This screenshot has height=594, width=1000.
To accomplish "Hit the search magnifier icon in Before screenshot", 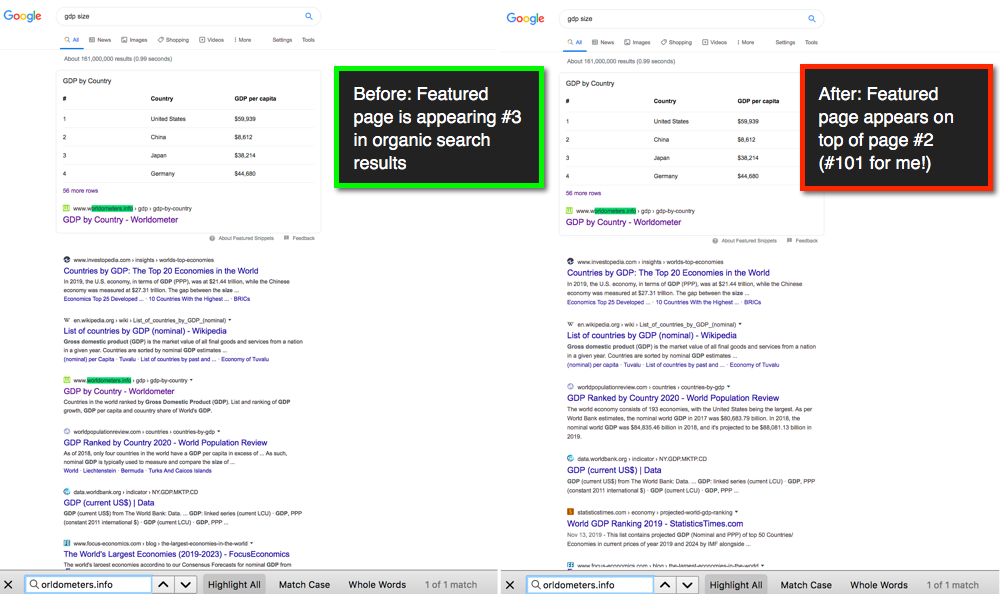I will [x=309, y=16].
